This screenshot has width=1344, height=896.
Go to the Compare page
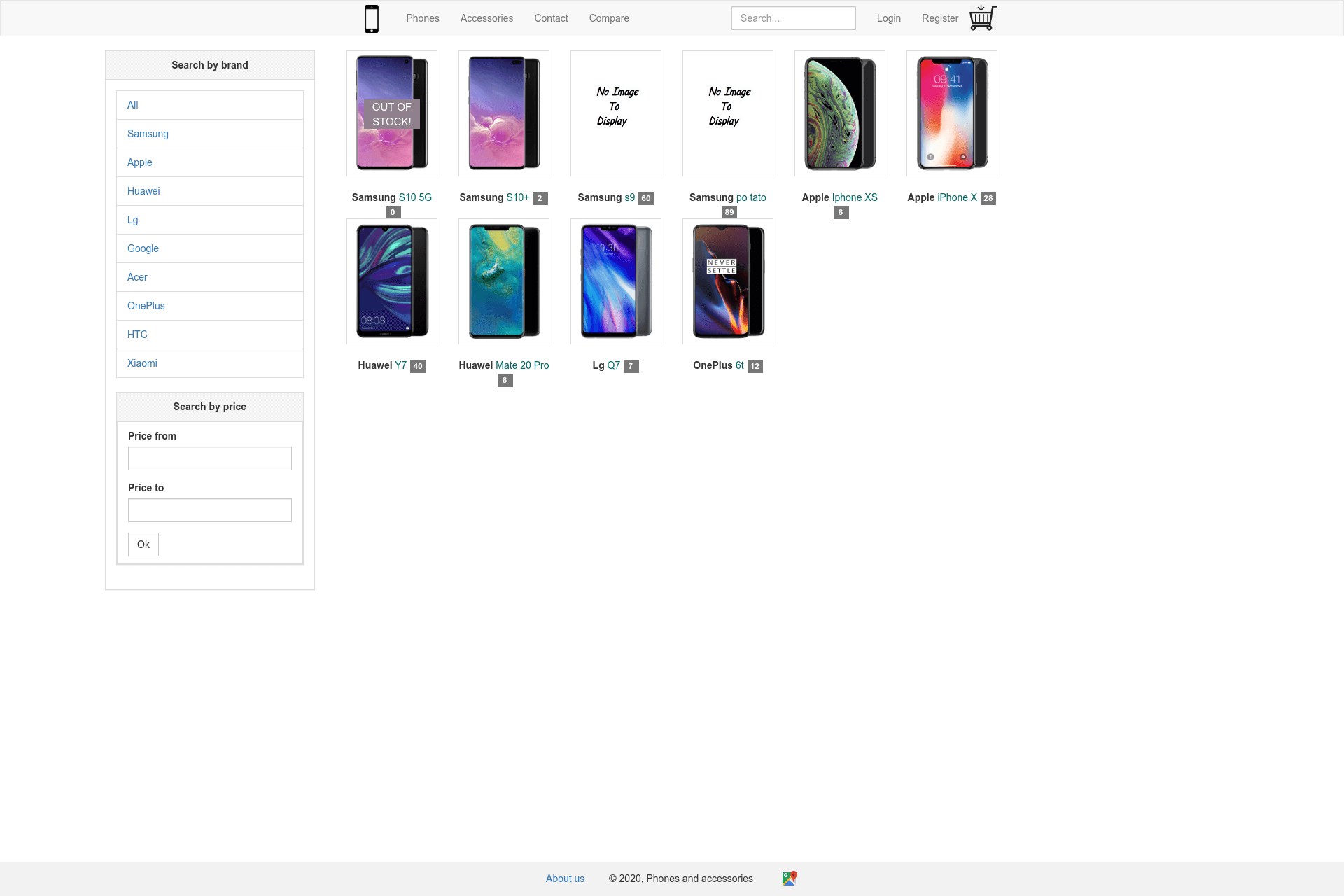click(609, 18)
